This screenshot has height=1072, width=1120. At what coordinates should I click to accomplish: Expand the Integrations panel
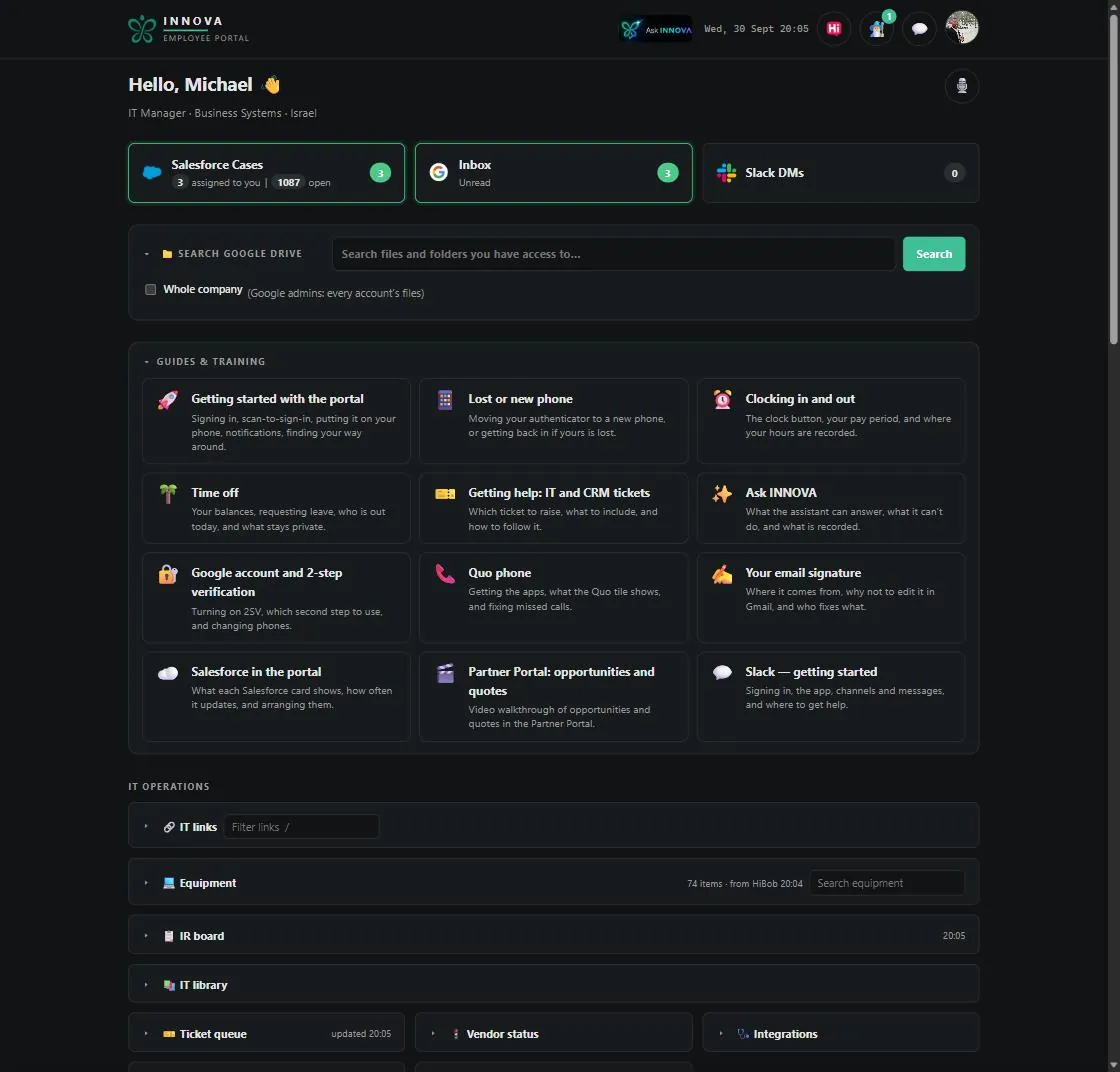coord(721,1033)
